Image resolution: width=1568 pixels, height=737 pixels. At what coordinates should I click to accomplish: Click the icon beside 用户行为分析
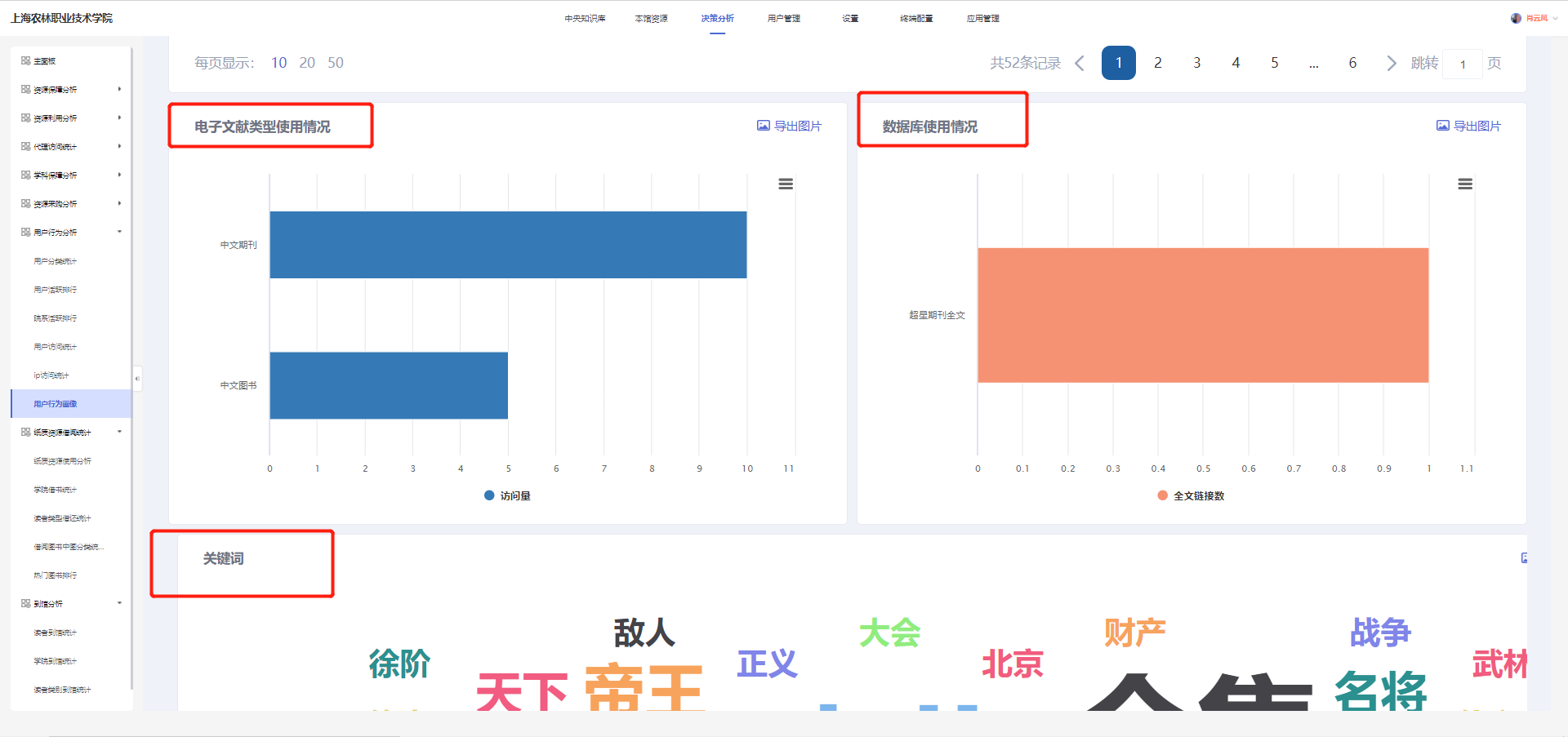pyautogui.click(x=26, y=233)
